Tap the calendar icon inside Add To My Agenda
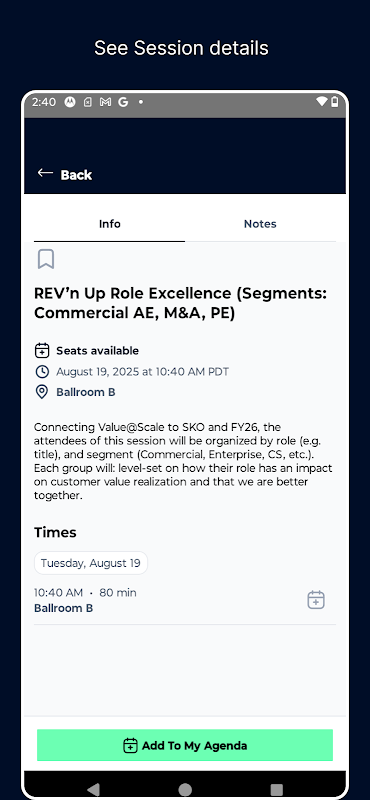The height and width of the screenshot is (800, 370). click(130, 745)
